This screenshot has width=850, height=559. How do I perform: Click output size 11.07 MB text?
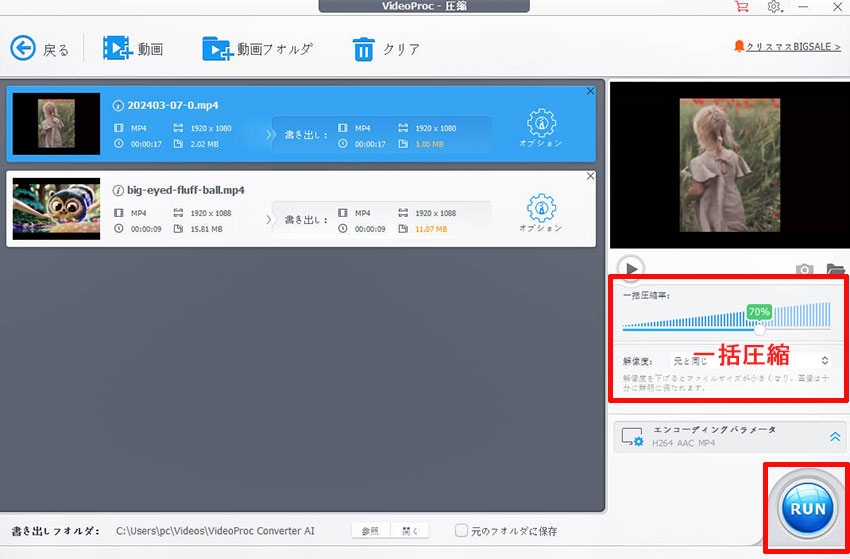tap(432, 229)
